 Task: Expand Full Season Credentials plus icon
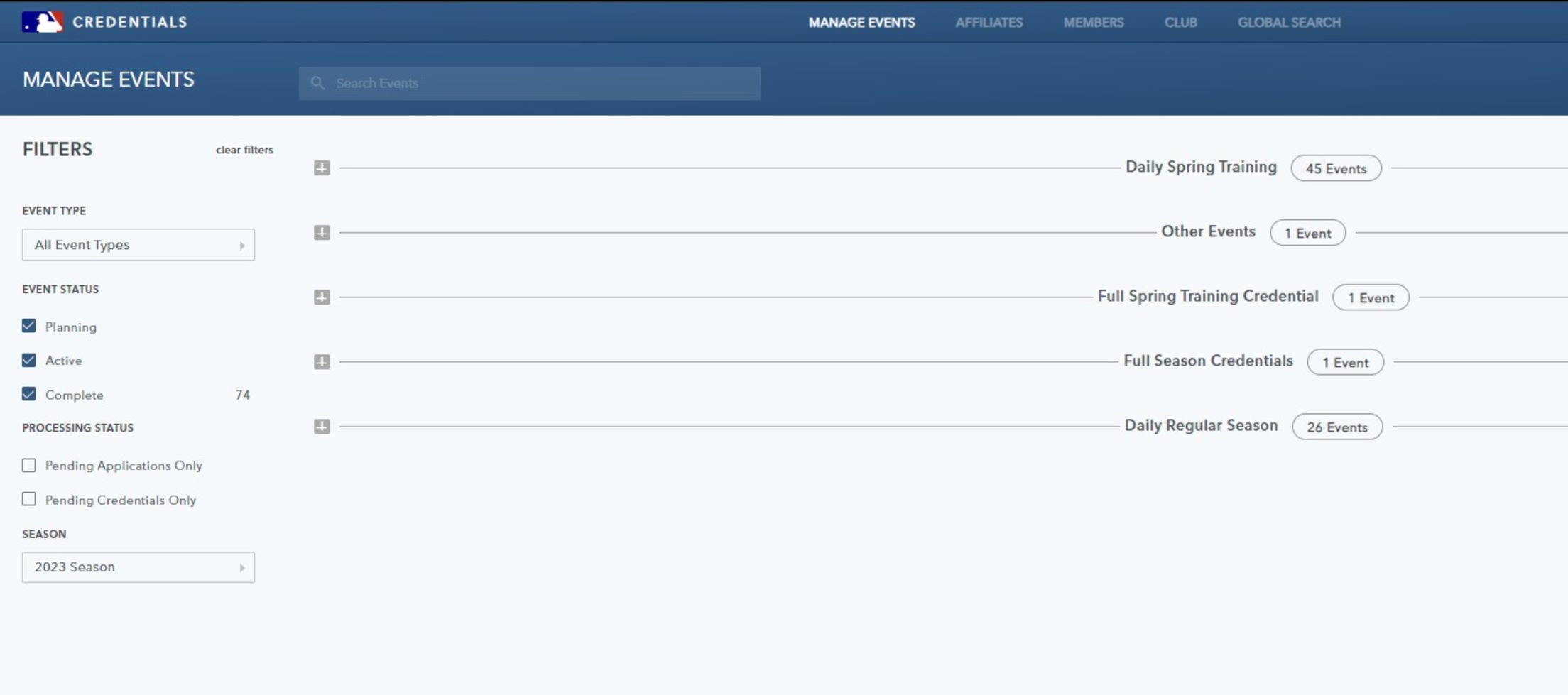tap(322, 362)
